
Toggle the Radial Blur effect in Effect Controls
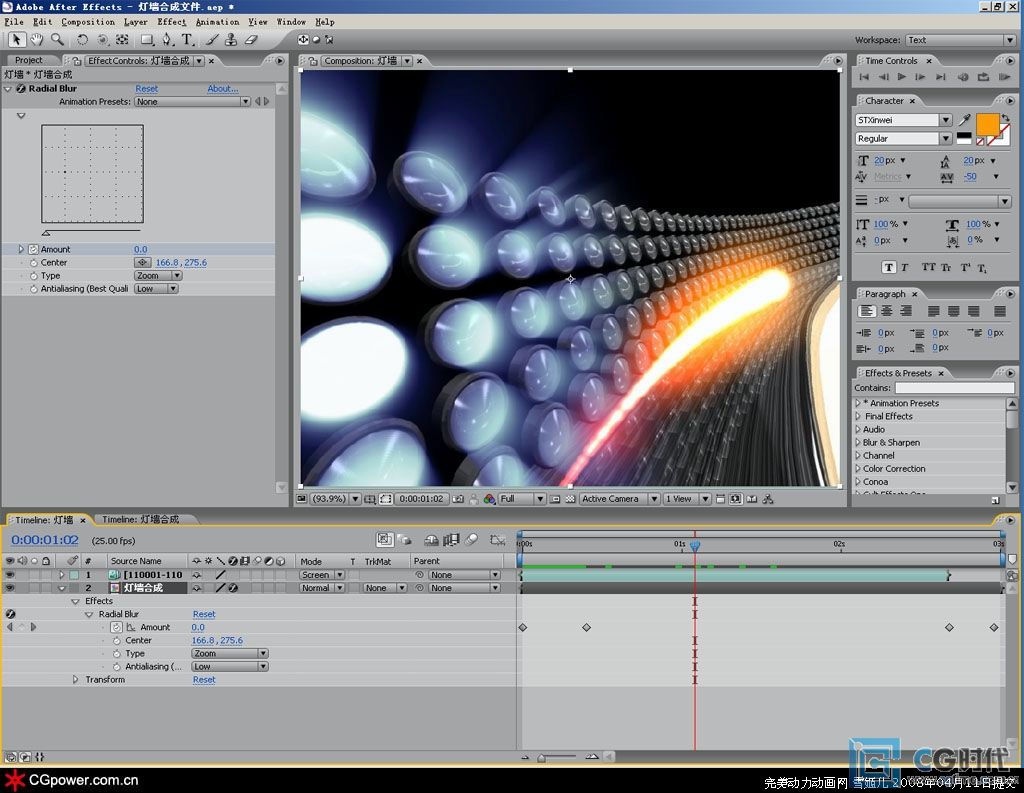[21, 89]
